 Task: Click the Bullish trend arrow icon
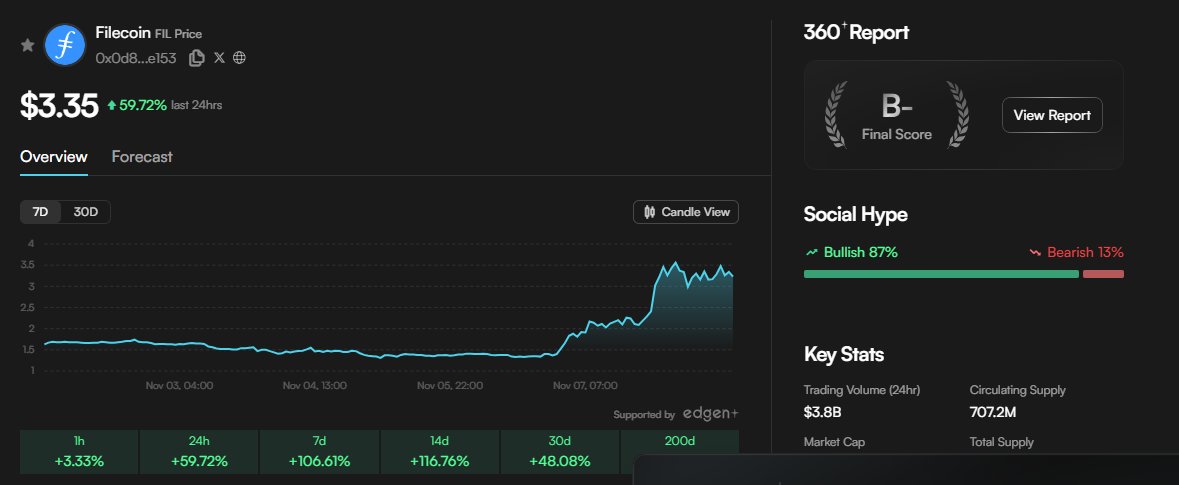click(x=811, y=252)
